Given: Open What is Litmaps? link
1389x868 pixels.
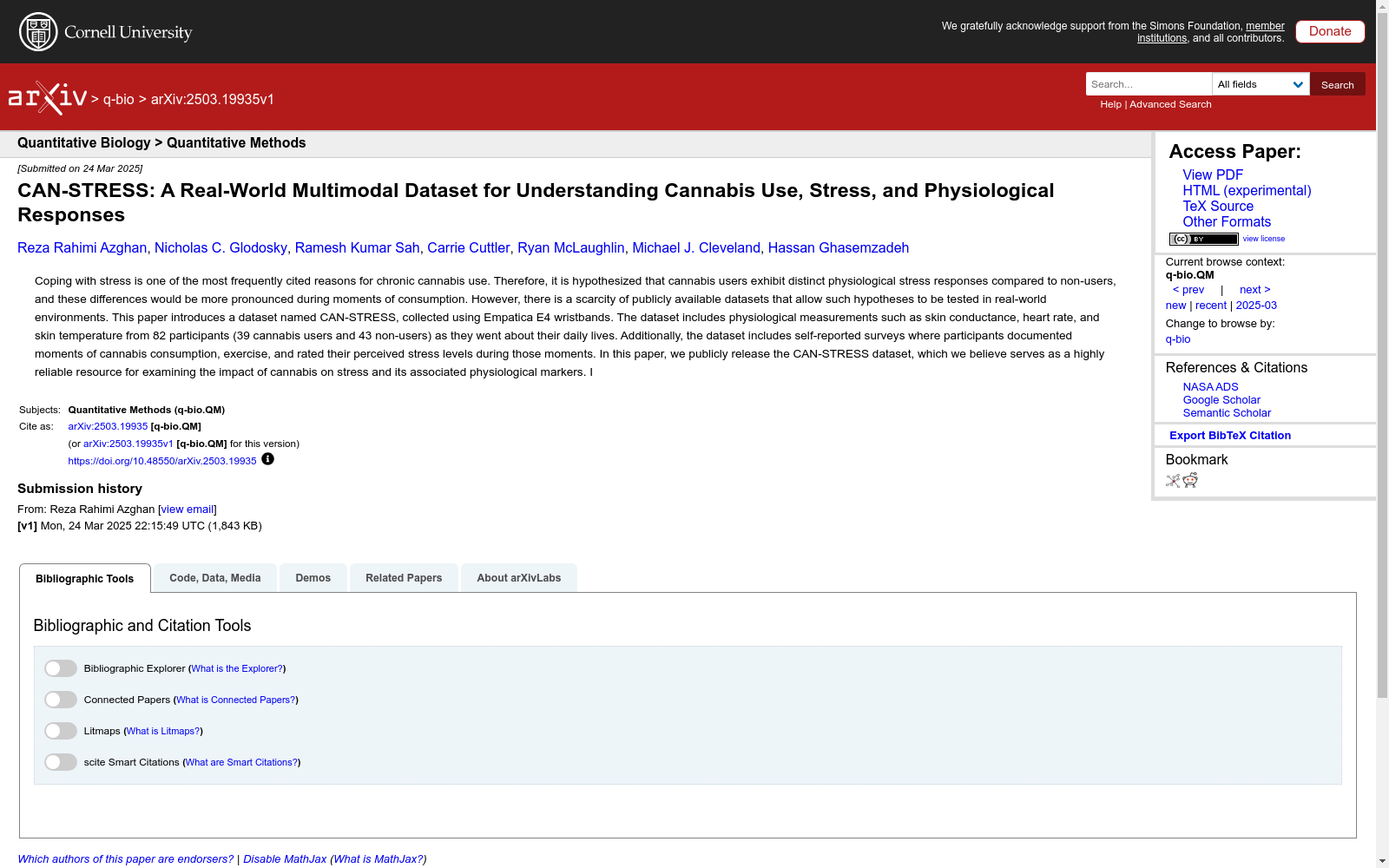Looking at the screenshot, I should click(x=163, y=732).
